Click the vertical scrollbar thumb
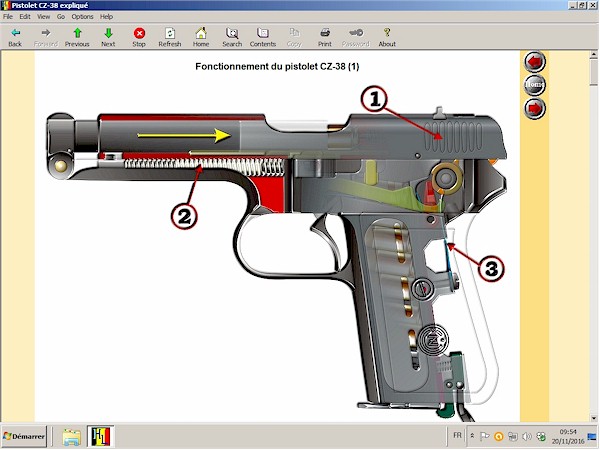Screen dimensions: 600x450 pyautogui.click(x=593, y=72)
